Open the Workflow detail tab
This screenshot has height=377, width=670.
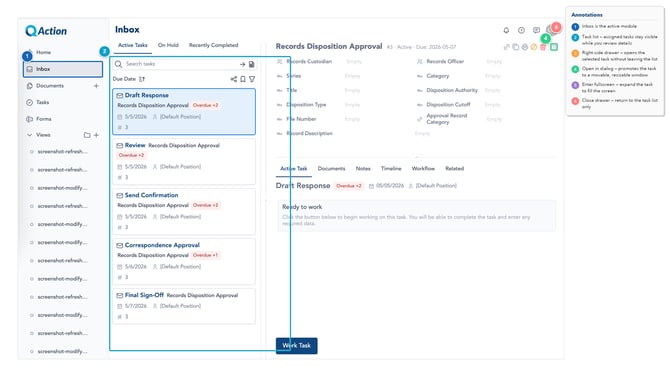coord(423,169)
